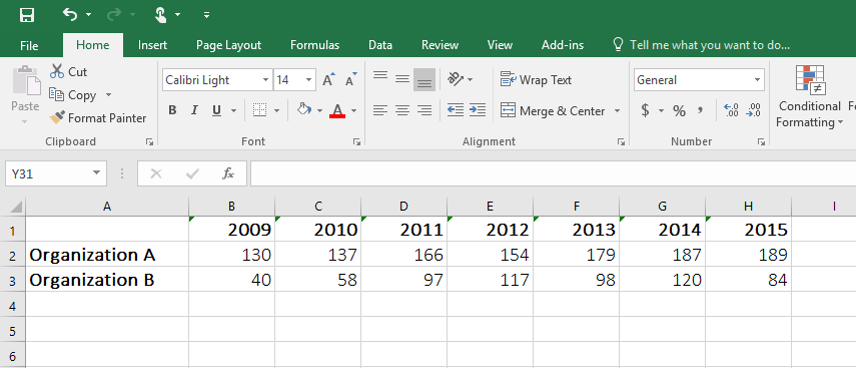The image size is (856, 368).
Task: Select the column D header
Action: 403,206
